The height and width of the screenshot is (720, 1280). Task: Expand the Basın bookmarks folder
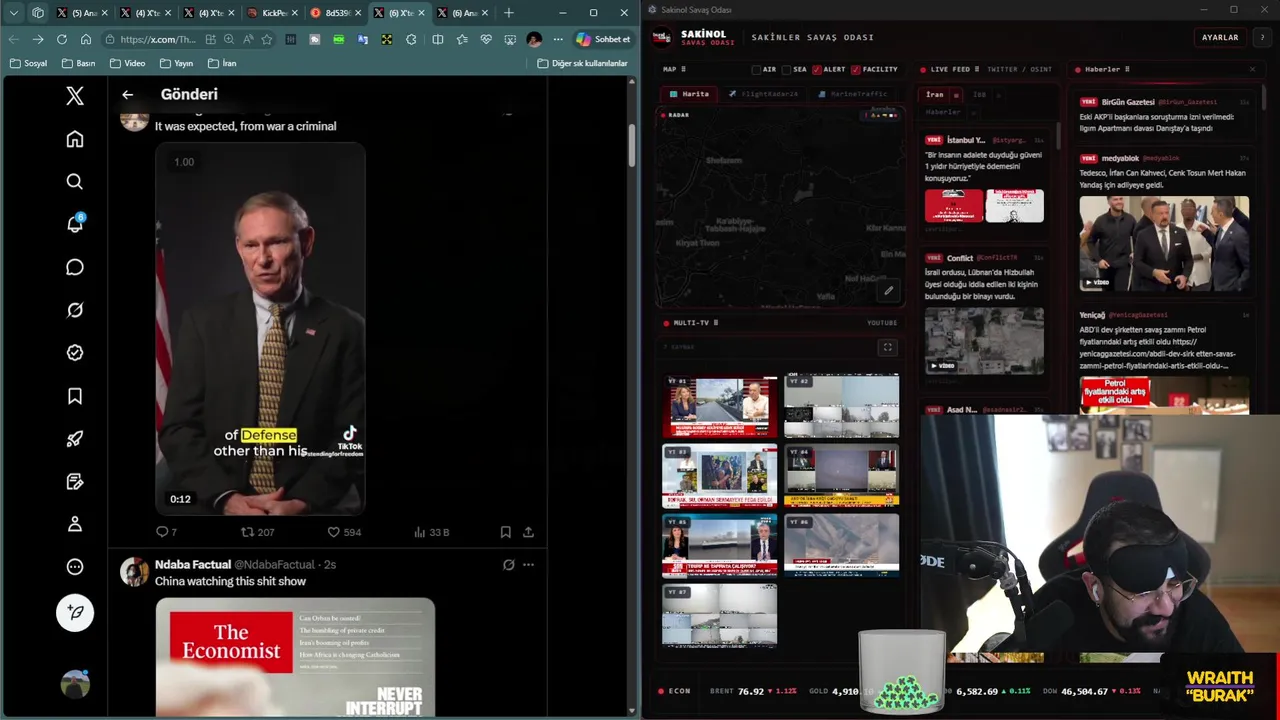78,63
